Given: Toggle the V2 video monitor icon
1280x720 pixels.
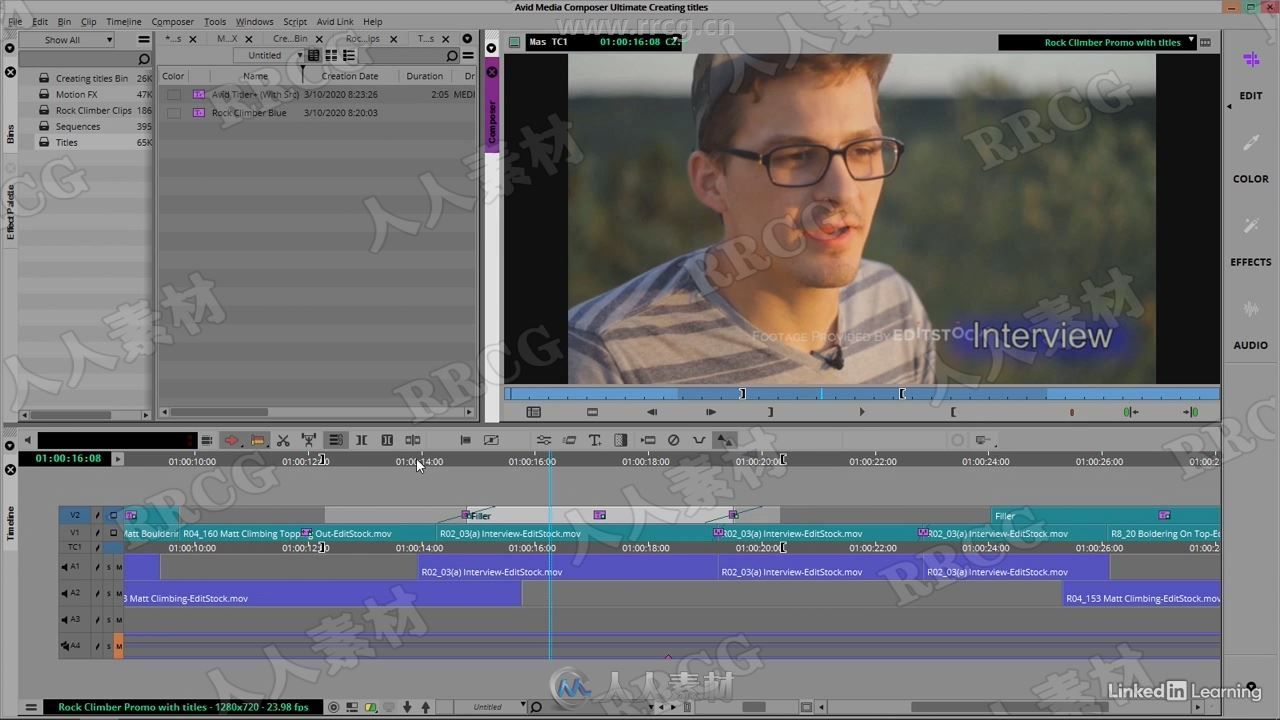Looking at the screenshot, I should 113,515.
